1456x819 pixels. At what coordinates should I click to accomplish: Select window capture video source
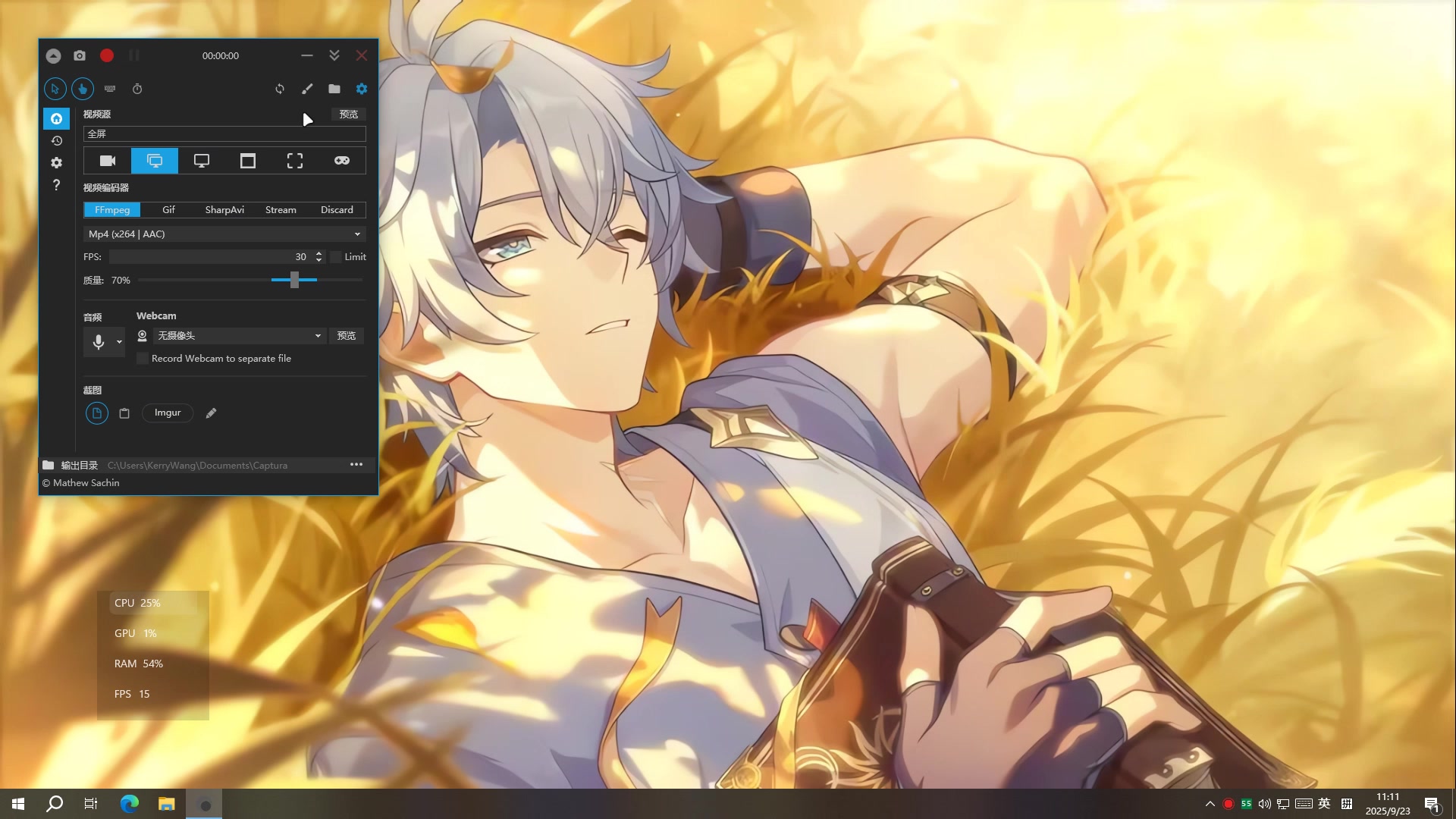(x=248, y=161)
